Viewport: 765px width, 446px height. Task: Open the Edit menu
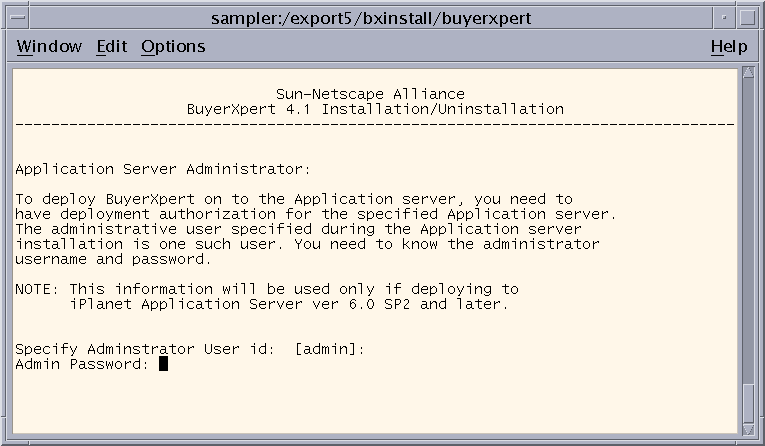click(112, 46)
